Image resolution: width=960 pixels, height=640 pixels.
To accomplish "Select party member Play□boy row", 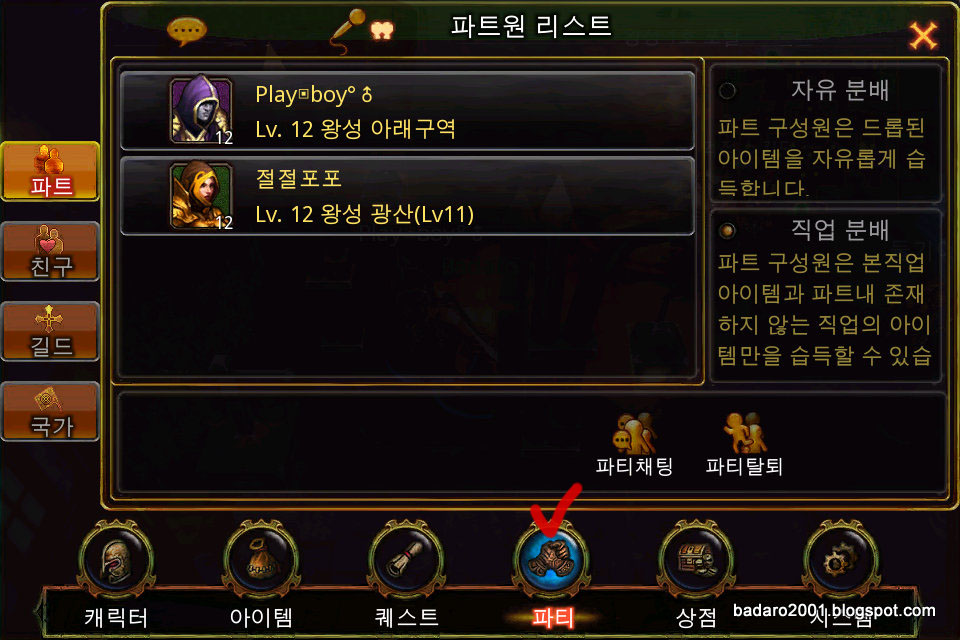I will (x=408, y=111).
